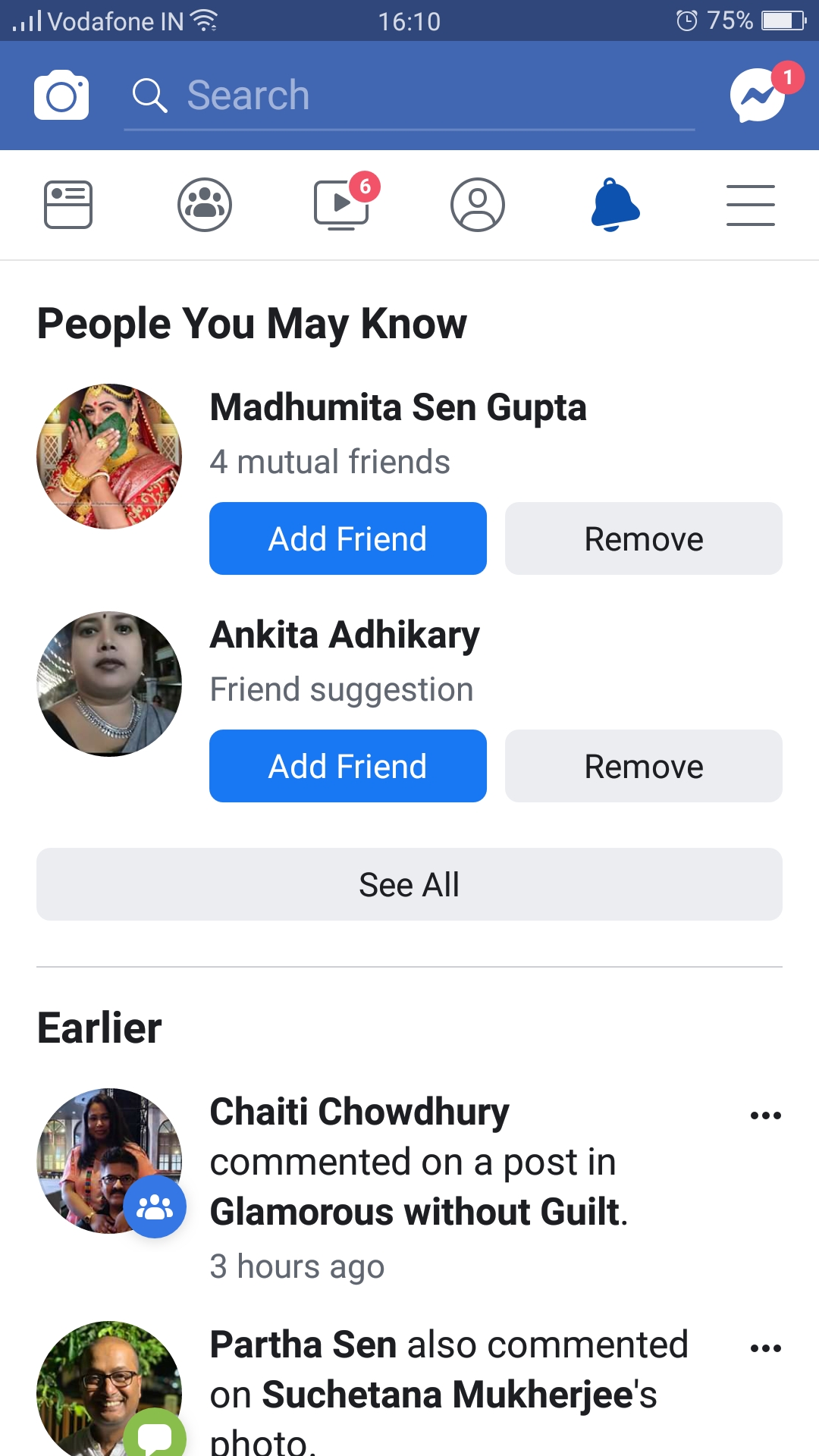View Ankita Adhikary's profile picture

tap(109, 684)
